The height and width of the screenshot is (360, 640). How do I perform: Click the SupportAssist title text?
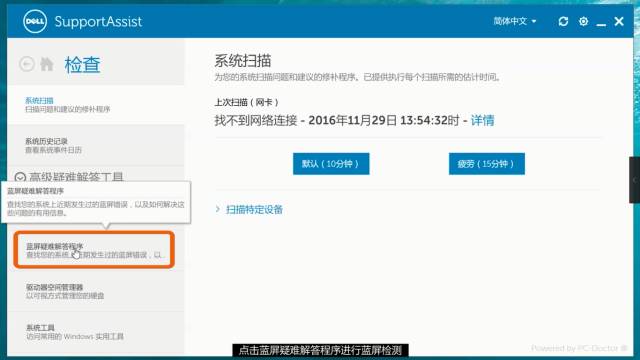[98, 21]
